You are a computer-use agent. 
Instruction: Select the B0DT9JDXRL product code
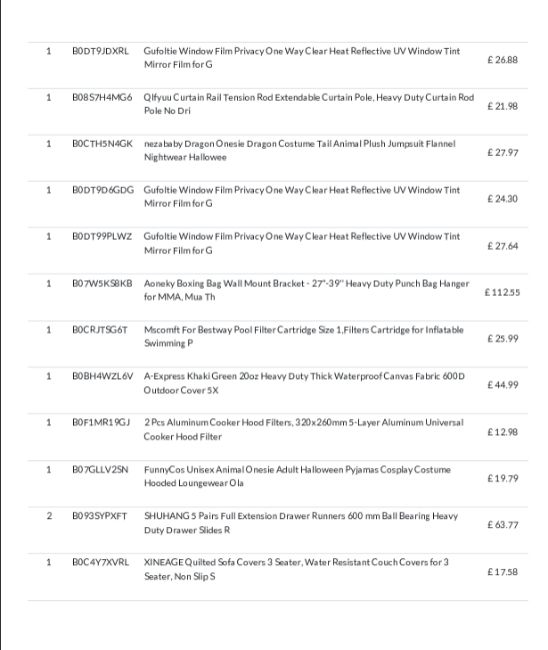click(100, 51)
